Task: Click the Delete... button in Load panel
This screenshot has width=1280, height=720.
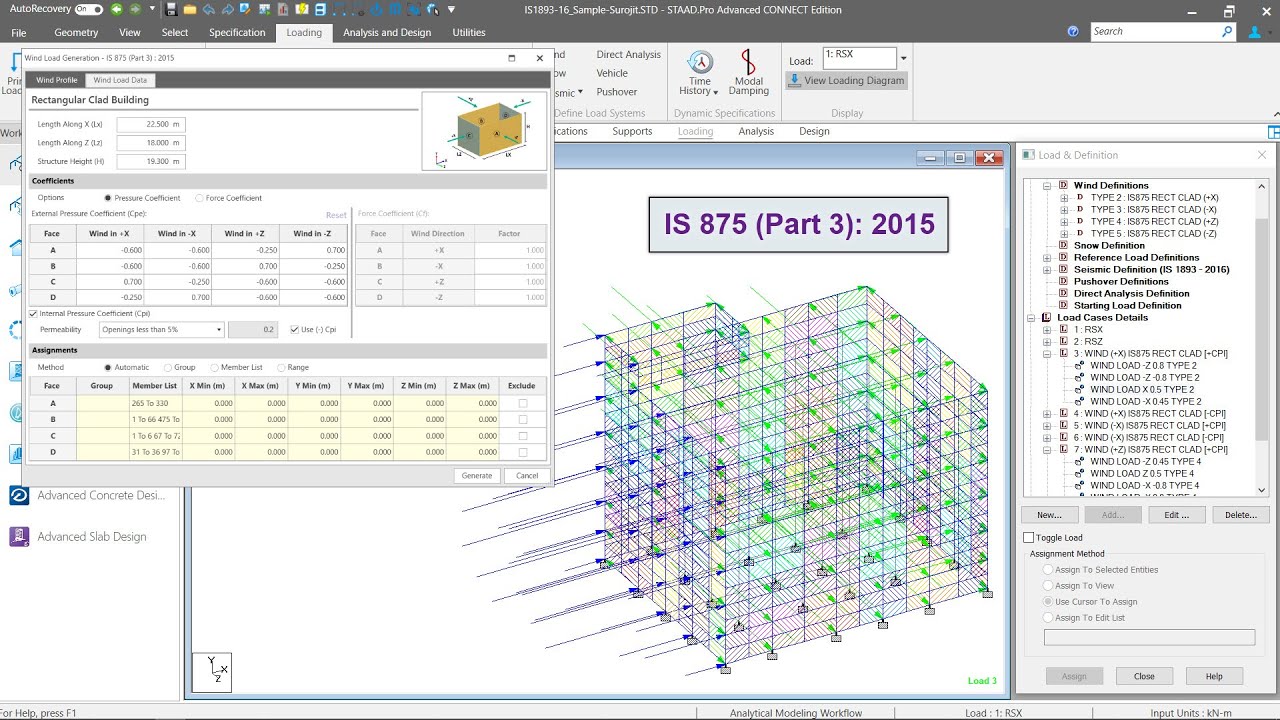Action: (x=1240, y=515)
